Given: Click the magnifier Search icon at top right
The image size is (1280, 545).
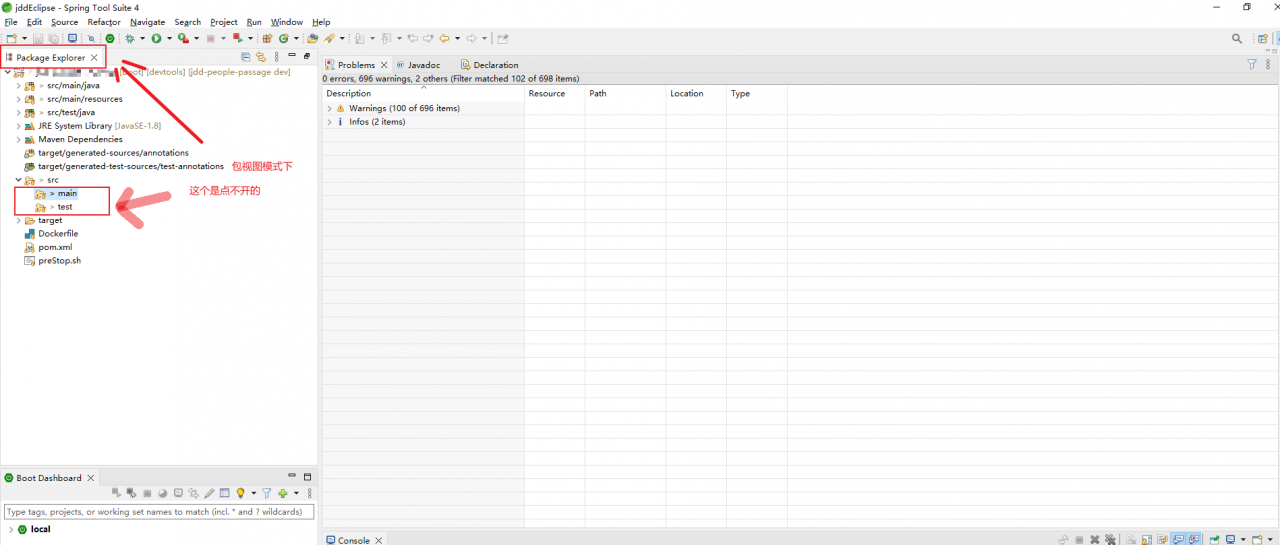Looking at the screenshot, I should coord(1237,39).
